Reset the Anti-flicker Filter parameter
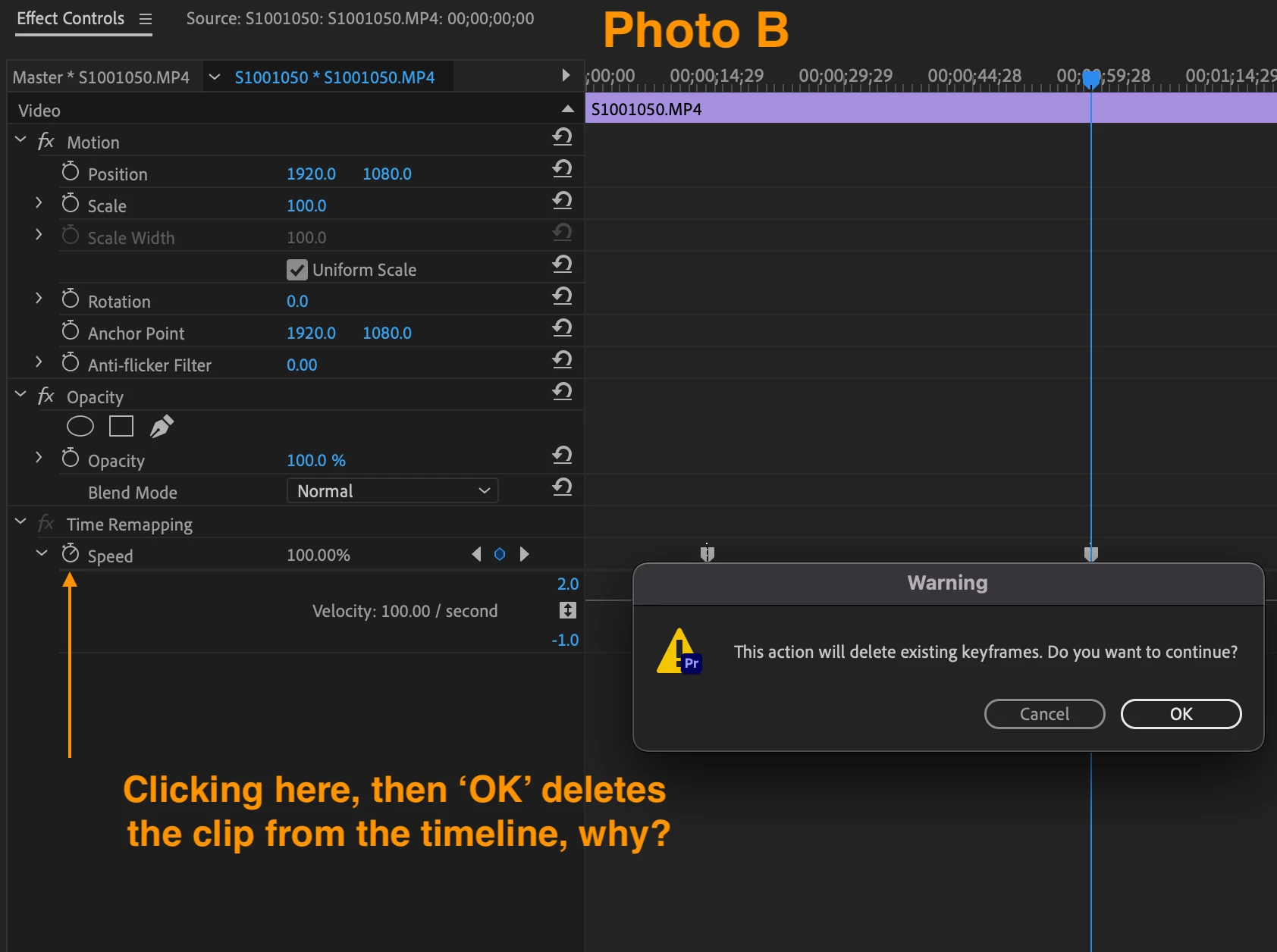This screenshot has height=952, width=1277. click(x=562, y=360)
